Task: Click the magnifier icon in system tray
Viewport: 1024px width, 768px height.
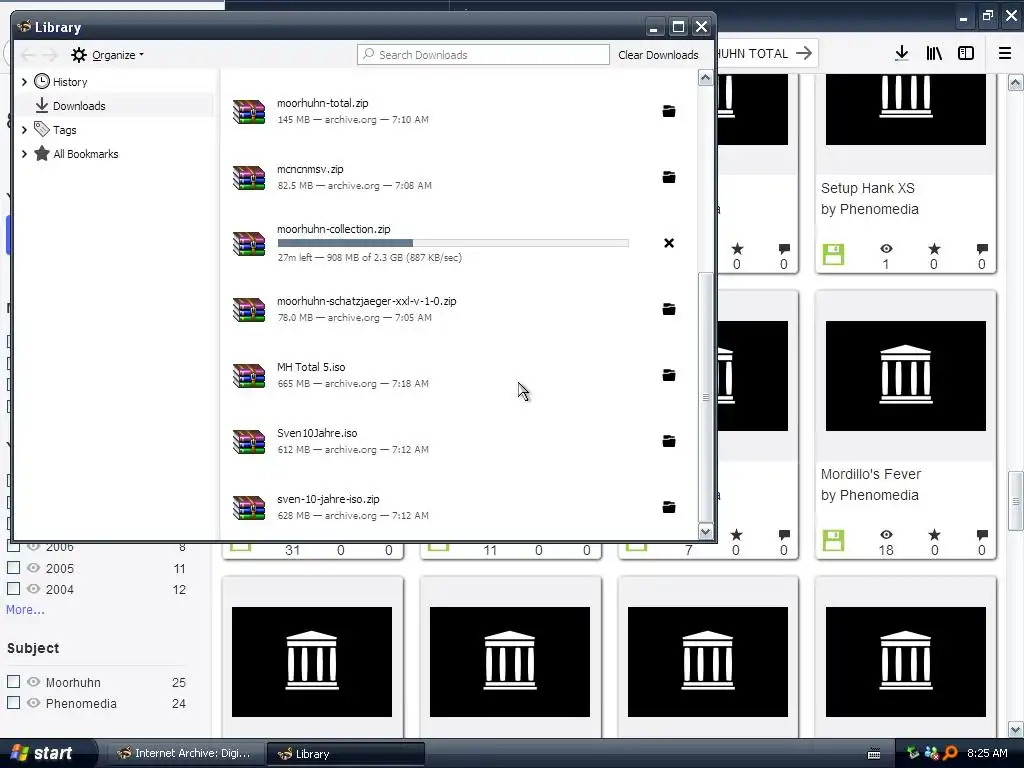Action: 950,753
